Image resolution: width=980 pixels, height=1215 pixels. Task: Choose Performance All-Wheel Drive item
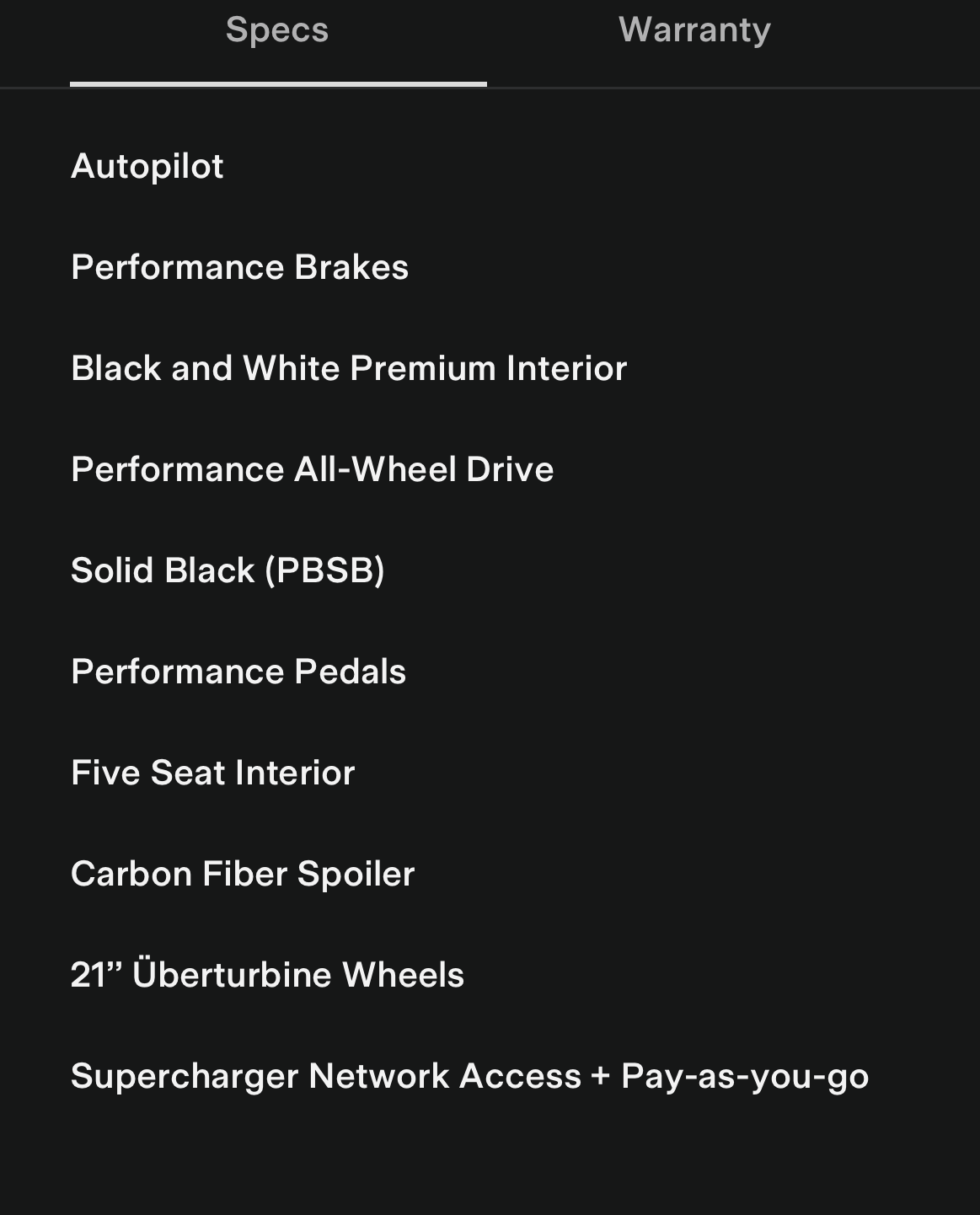pos(312,469)
